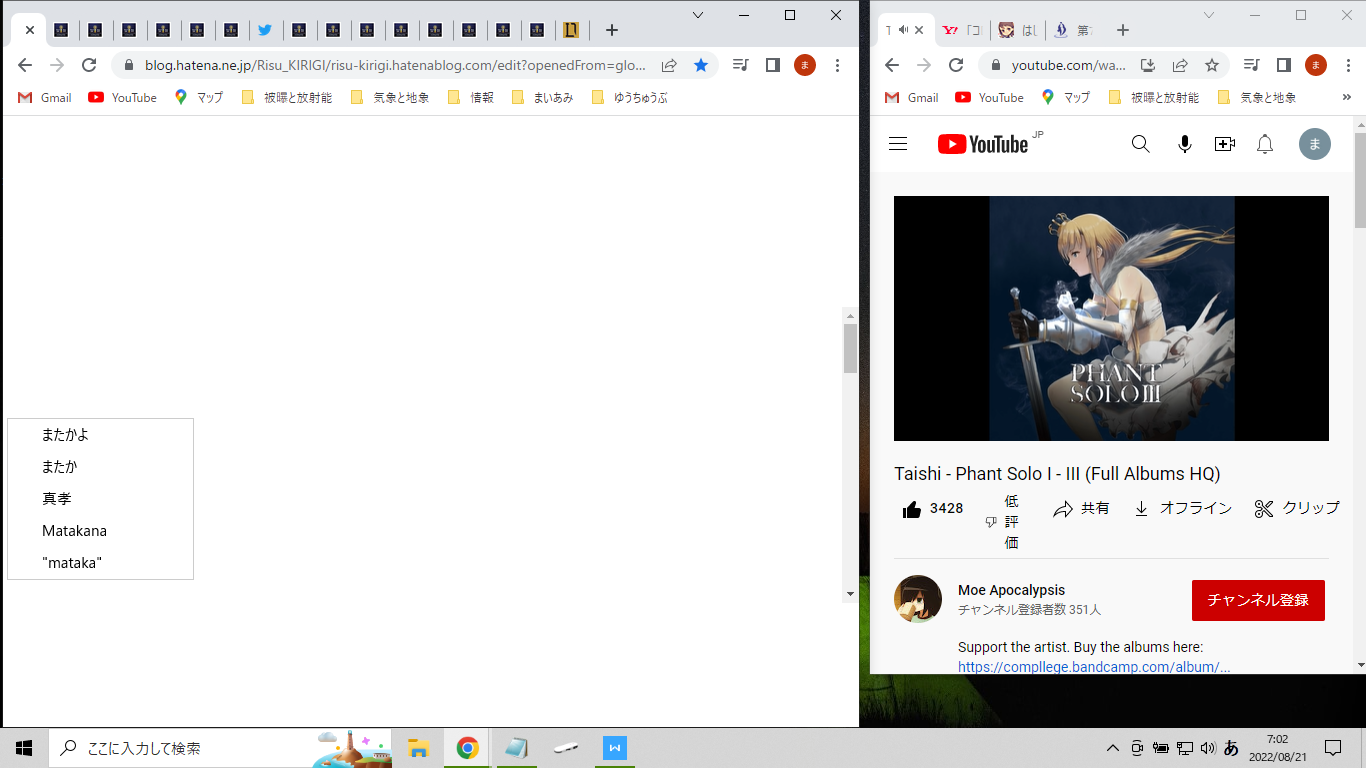1366x768 pixels.
Task: Click the YouTube page scrollbar thumb
Action: click(x=1360, y=180)
